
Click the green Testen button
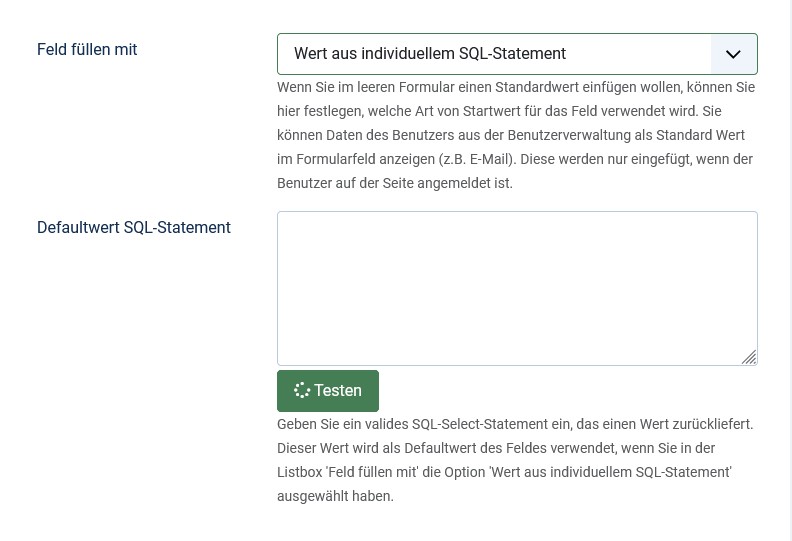point(328,390)
